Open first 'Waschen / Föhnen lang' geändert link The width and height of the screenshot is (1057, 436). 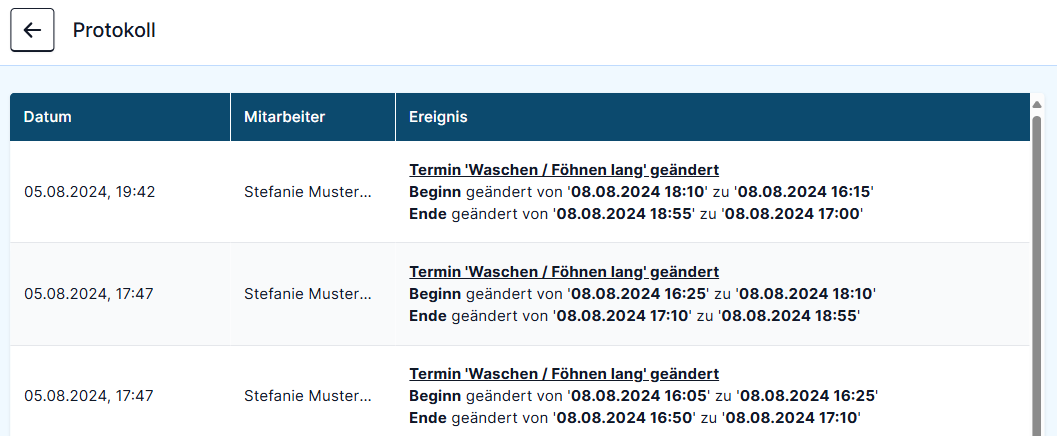(564, 170)
